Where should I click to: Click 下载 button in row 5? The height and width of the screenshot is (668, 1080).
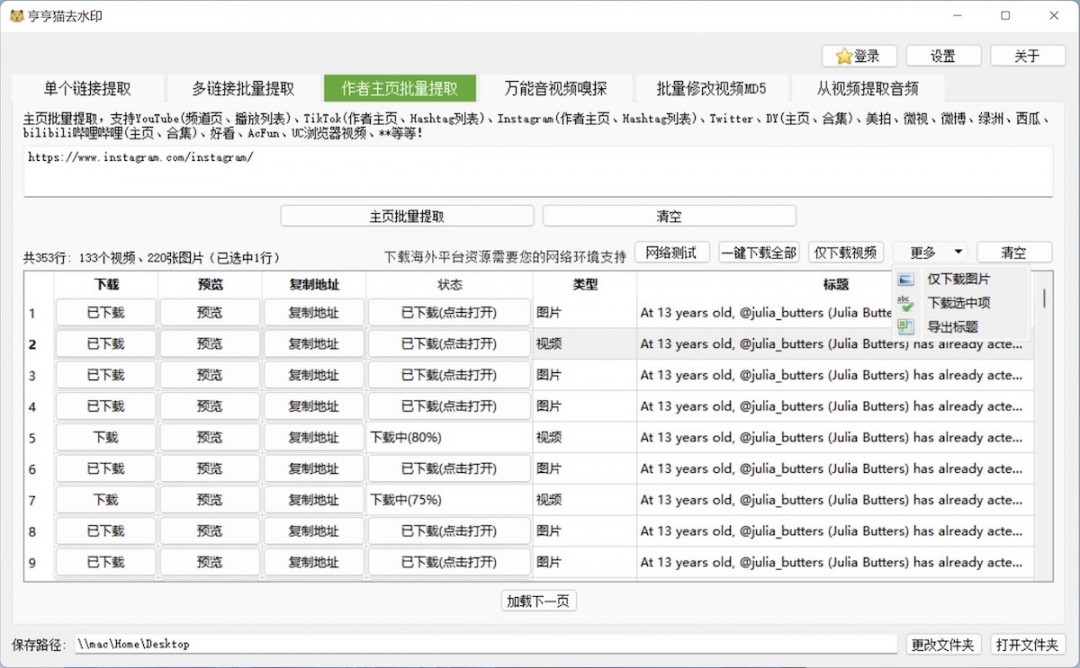(x=105, y=437)
